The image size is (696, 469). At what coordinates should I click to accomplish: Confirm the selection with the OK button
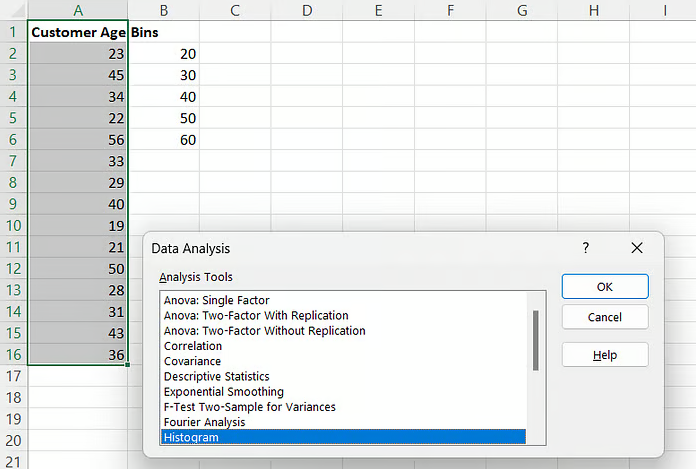604,286
